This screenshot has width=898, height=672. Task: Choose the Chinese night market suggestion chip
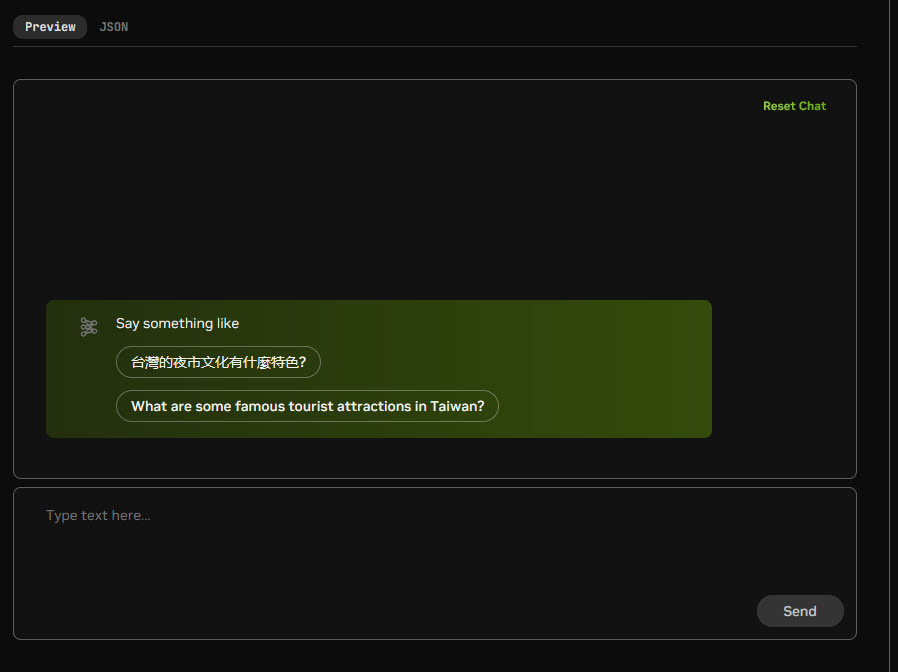[x=218, y=362]
